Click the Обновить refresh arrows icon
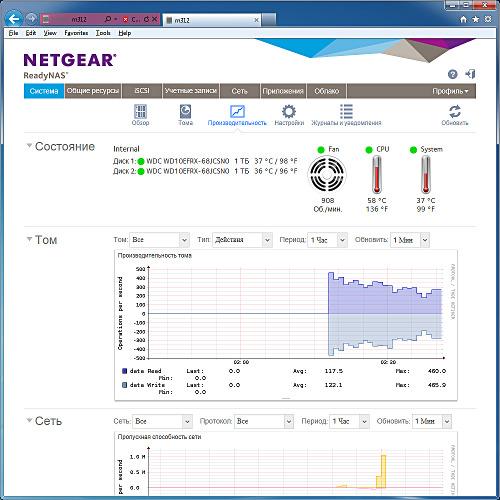Screen dimensions: 500x500 [455, 115]
